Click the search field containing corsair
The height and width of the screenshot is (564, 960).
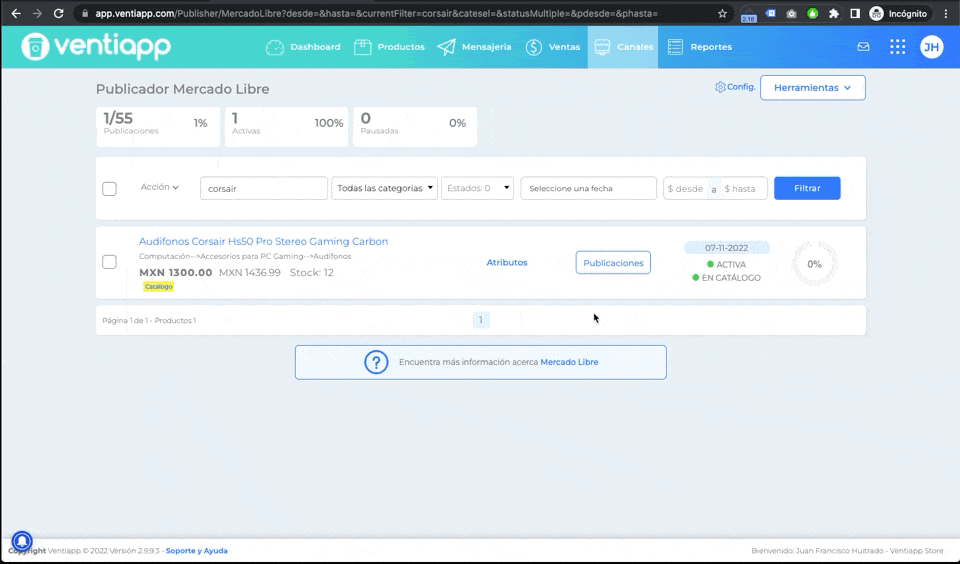(x=264, y=189)
